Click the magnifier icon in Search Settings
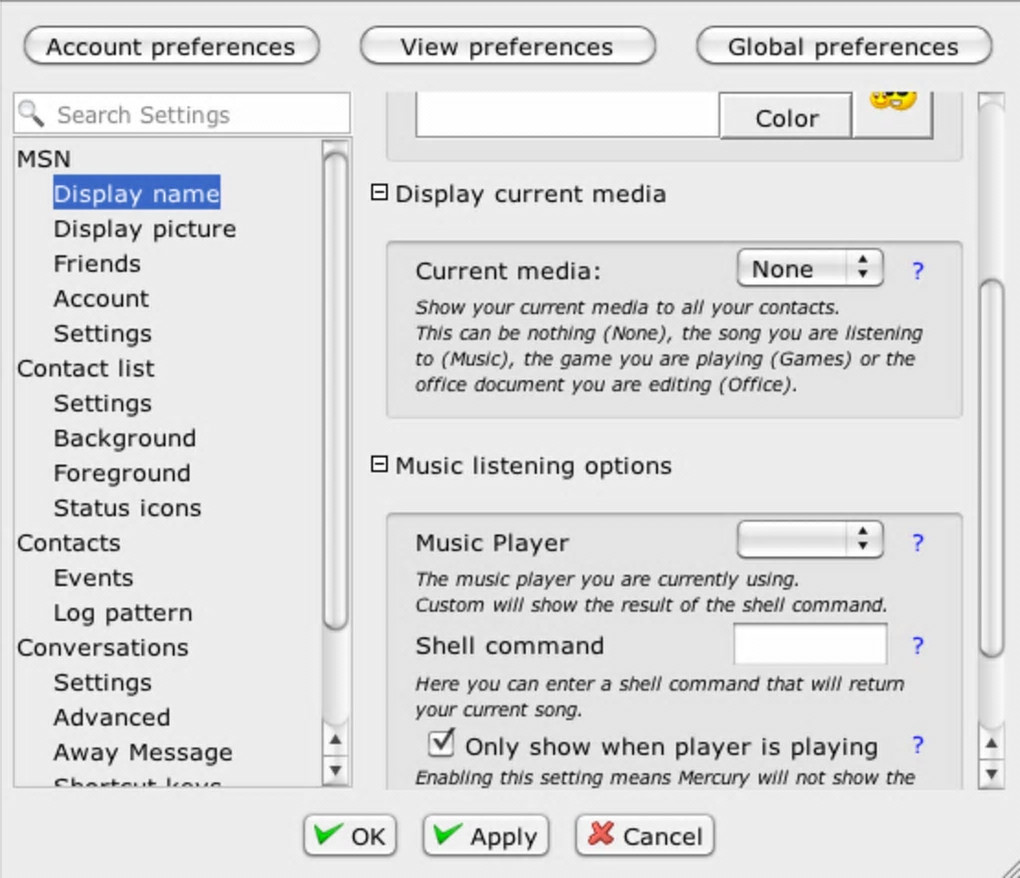The width and height of the screenshot is (1020, 878). [x=32, y=113]
